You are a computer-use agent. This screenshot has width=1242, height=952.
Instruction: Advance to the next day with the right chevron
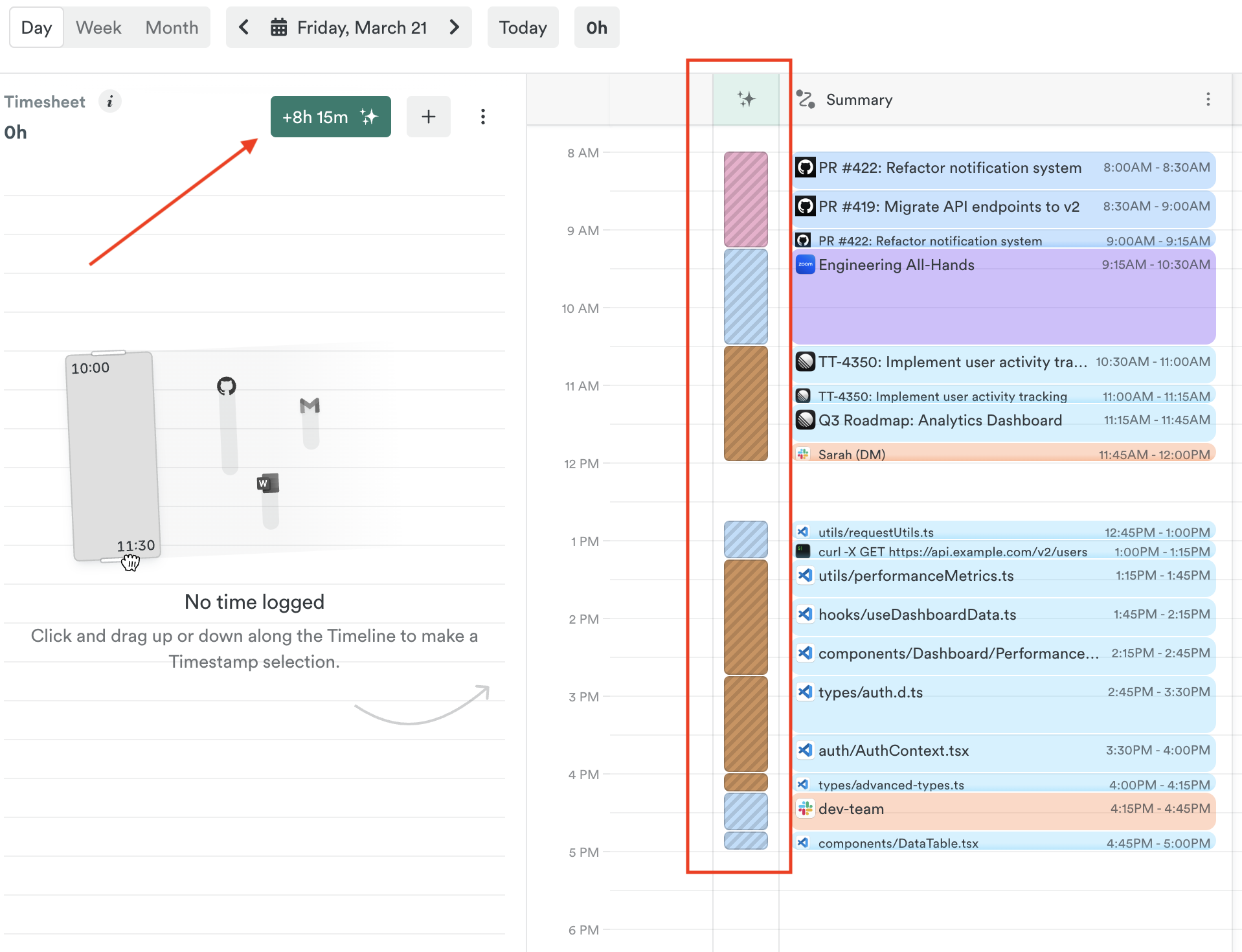[x=454, y=27]
